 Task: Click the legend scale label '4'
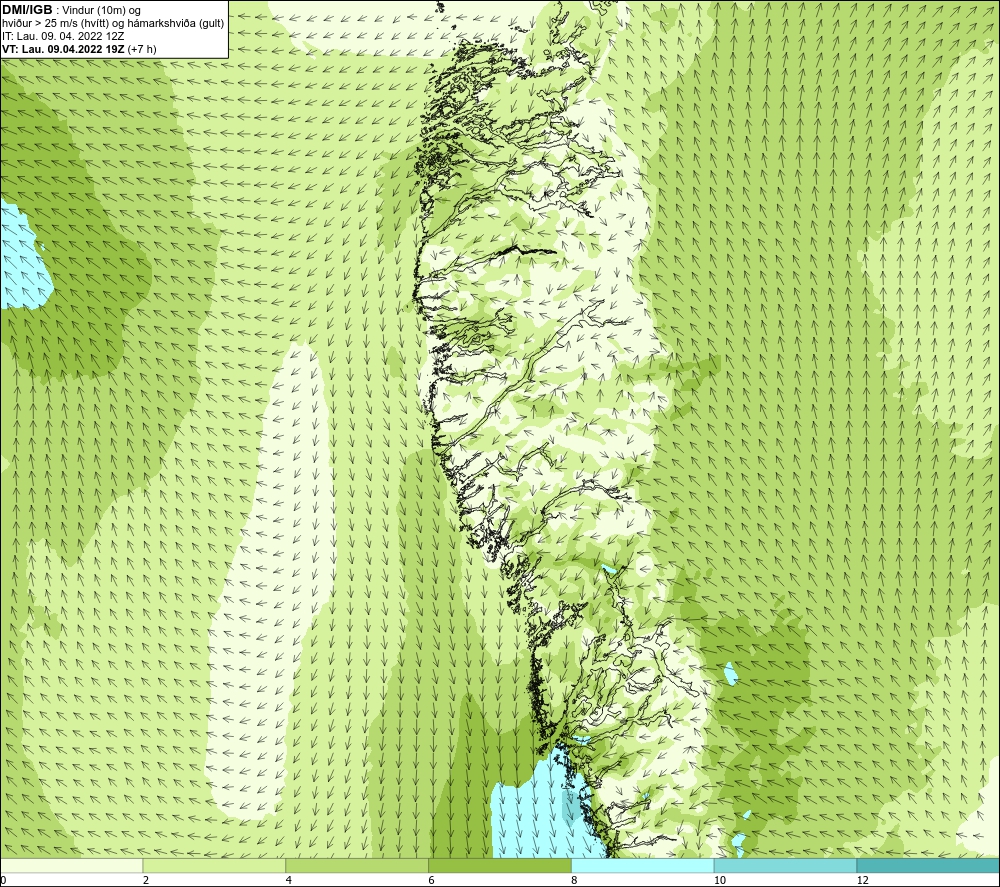289,880
